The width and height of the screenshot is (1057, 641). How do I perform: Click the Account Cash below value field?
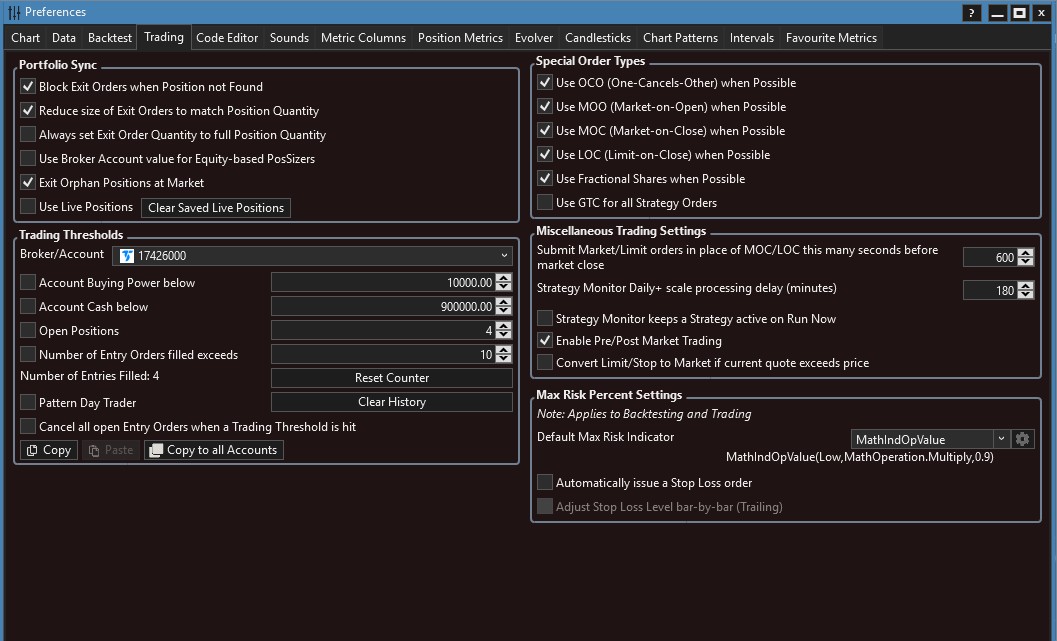tap(382, 307)
